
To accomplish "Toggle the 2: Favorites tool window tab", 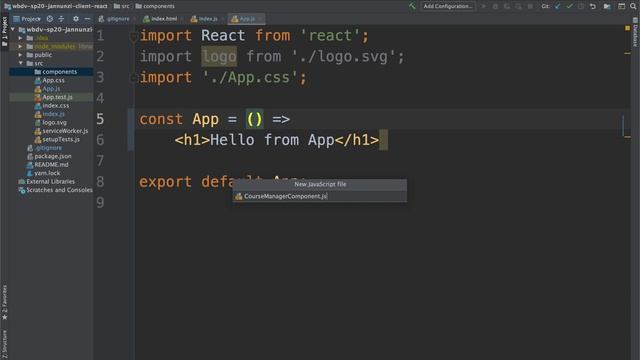I will click(4, 302).
